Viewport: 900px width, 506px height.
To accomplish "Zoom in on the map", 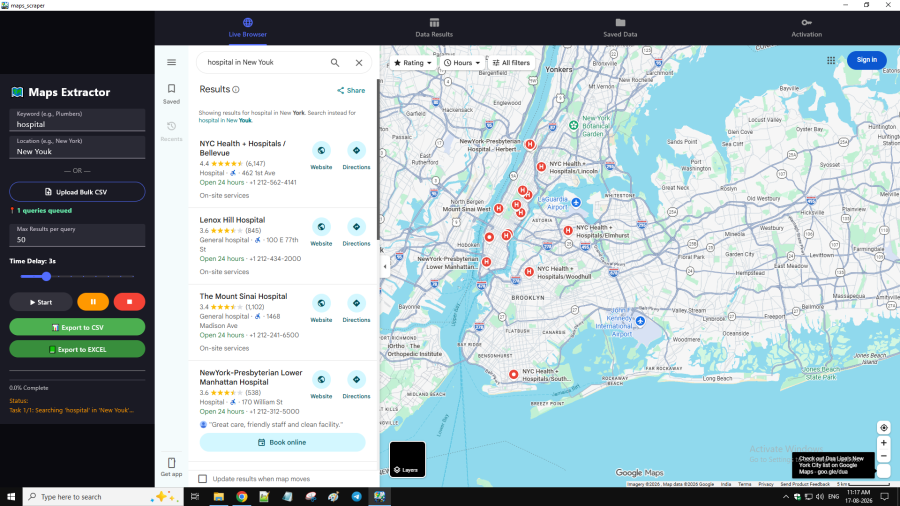I will (x=883, y=443).
